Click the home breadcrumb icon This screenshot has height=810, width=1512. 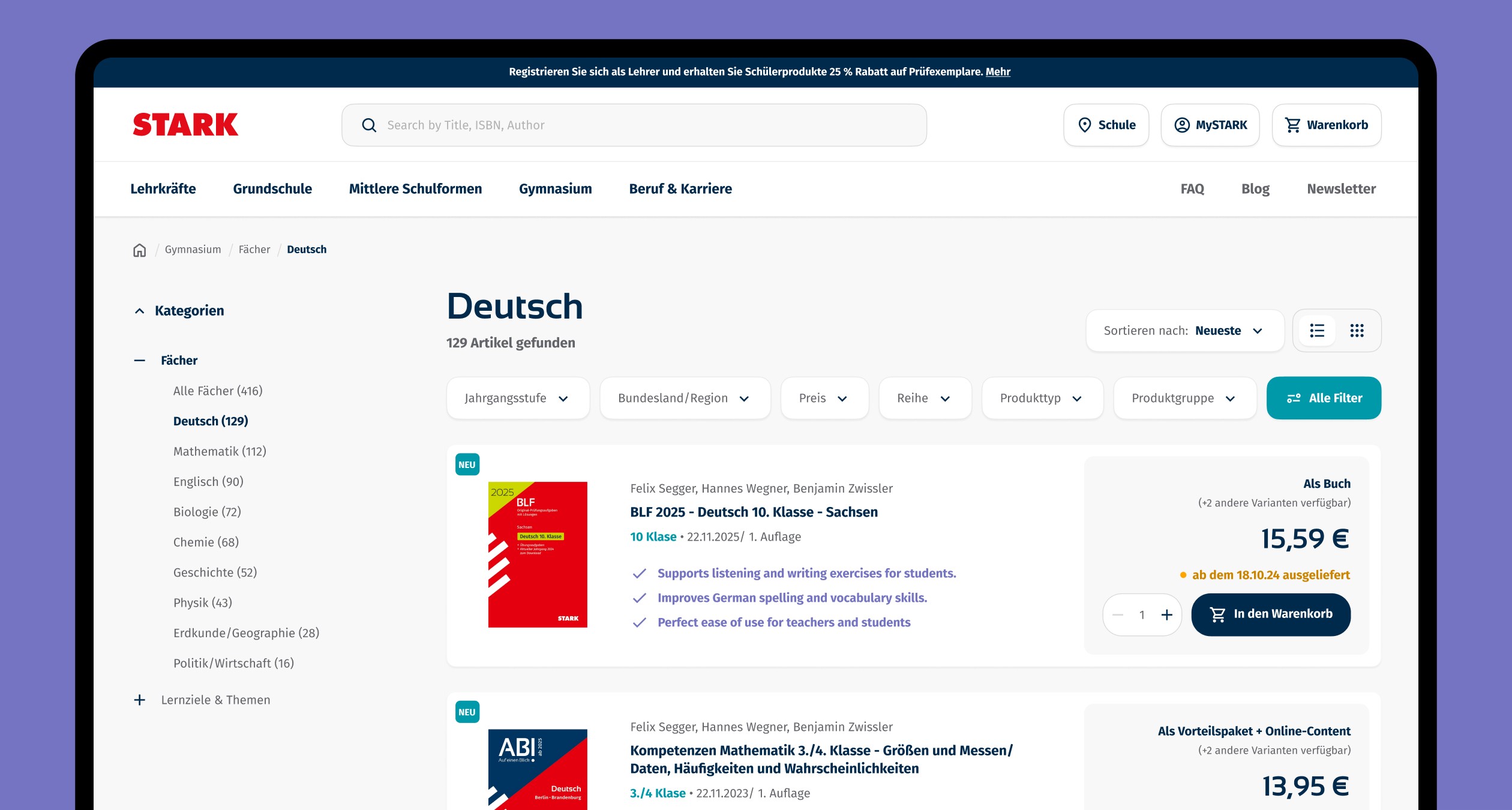click(x=139, y=250)
